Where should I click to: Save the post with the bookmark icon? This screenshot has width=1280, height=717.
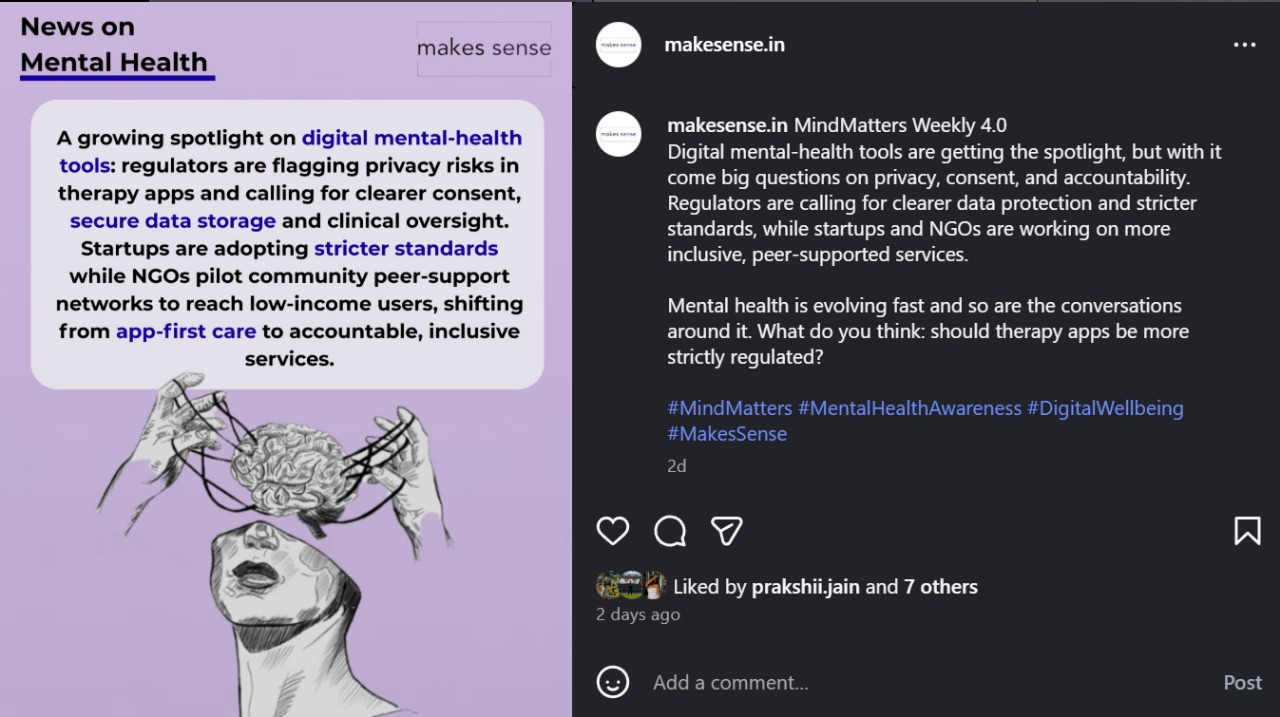click(1247, 530)
